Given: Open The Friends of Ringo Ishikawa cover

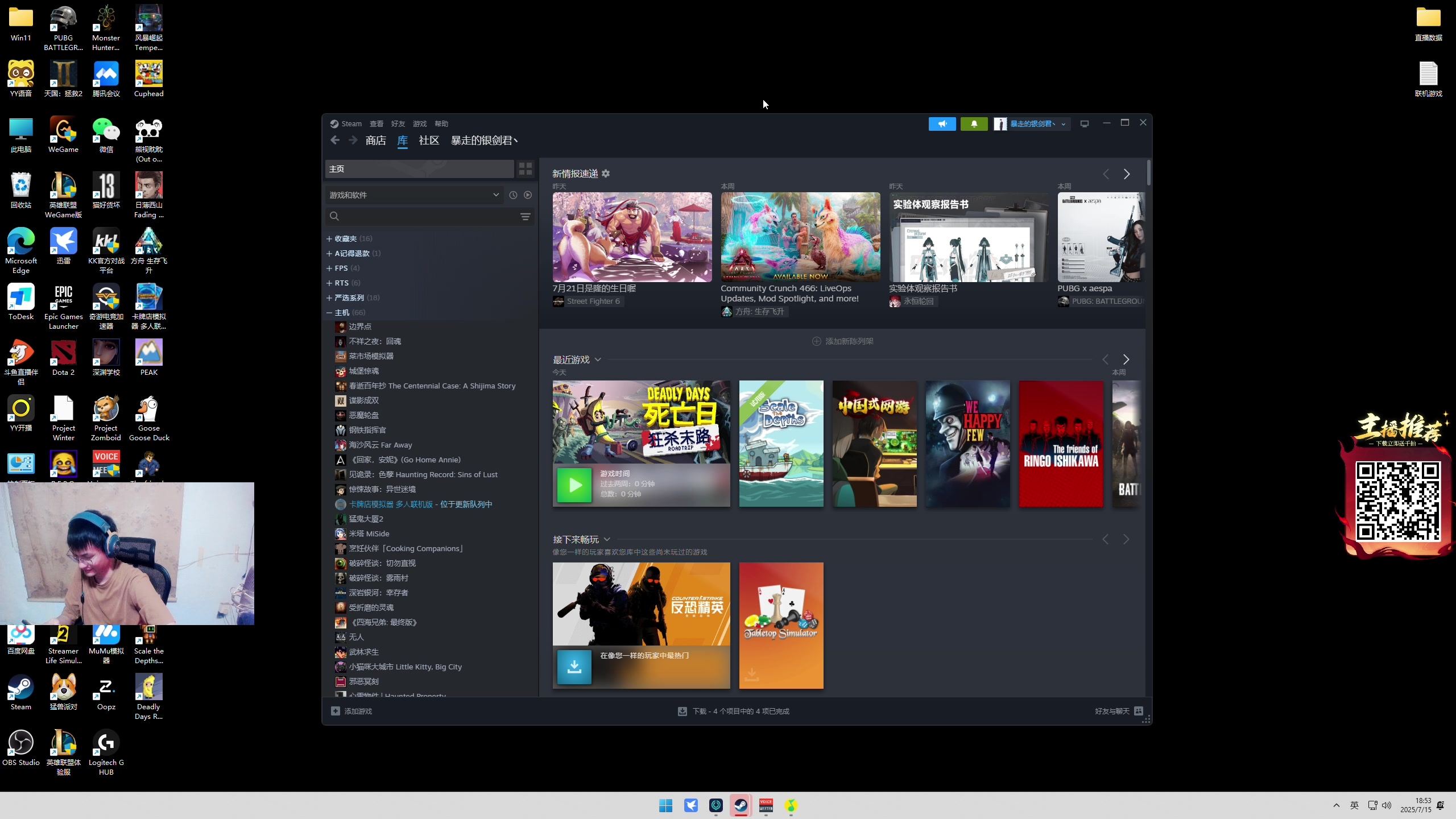Looking at the screenshot, I should click(x=1061, y=444).
